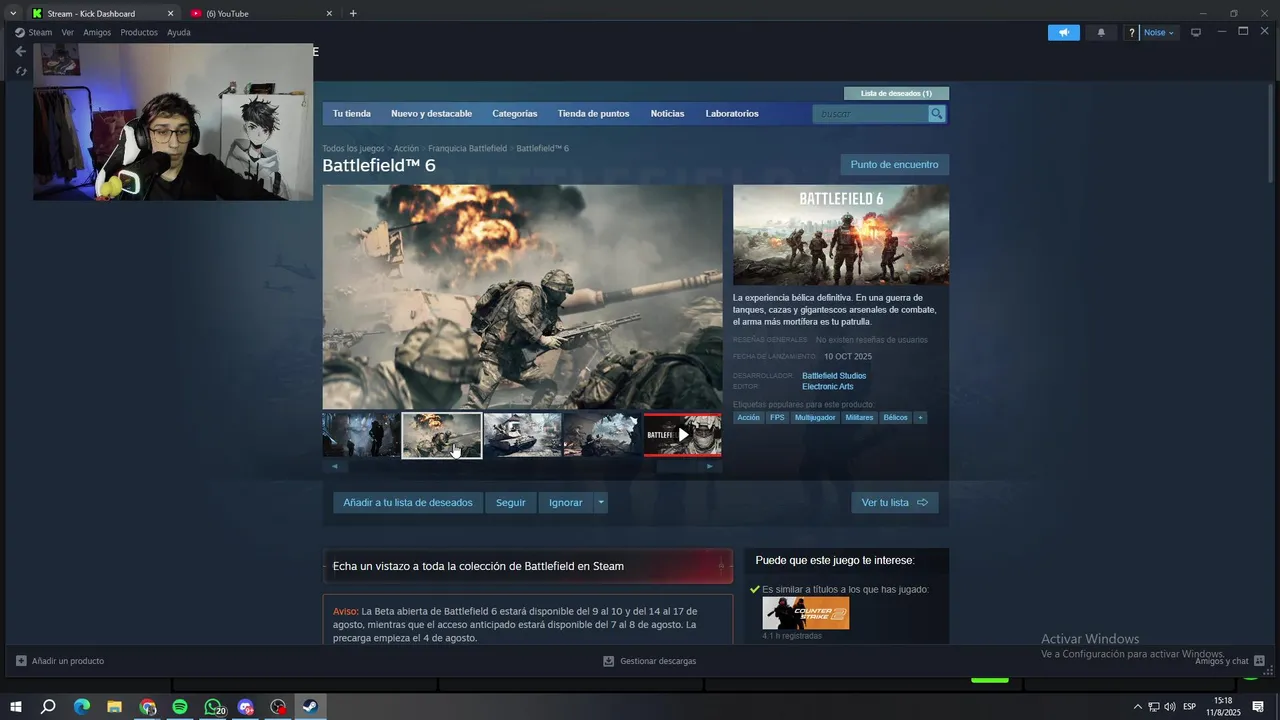Open a new browser tab

click(x=353, y=14)
